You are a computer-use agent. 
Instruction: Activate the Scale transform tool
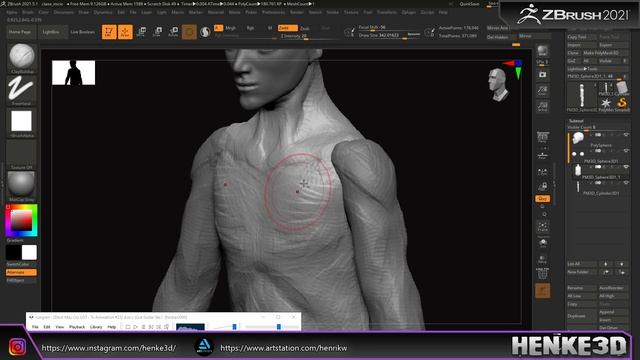[x=157, y=32]
